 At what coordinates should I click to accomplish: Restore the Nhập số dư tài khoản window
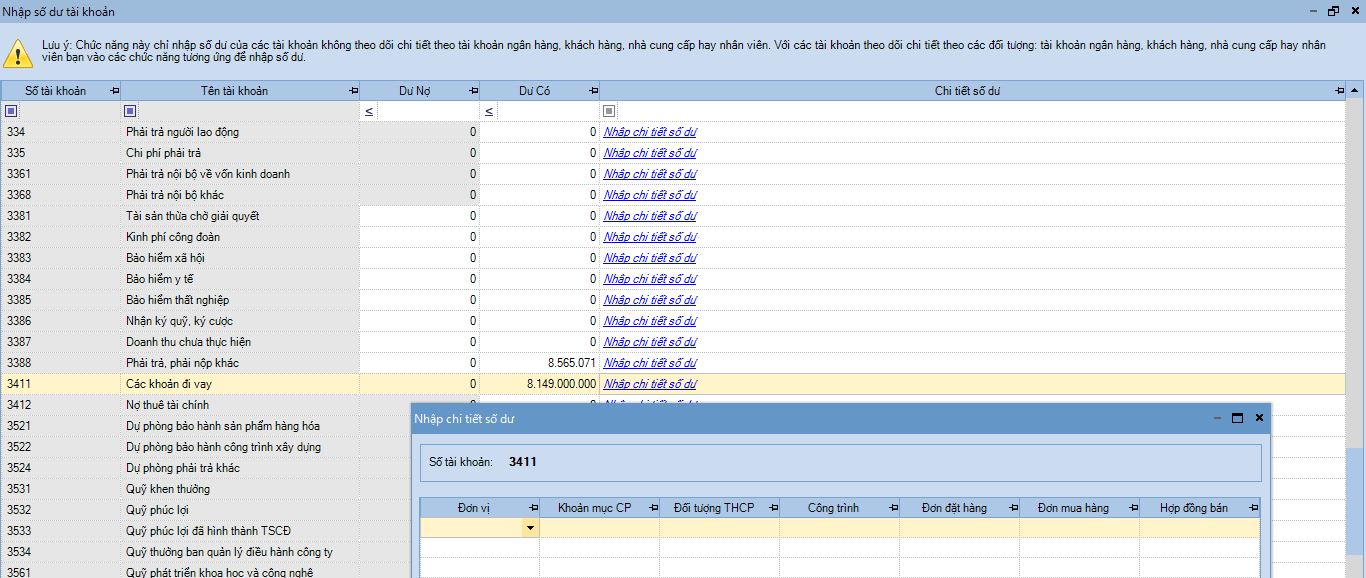coord(1333,11)
